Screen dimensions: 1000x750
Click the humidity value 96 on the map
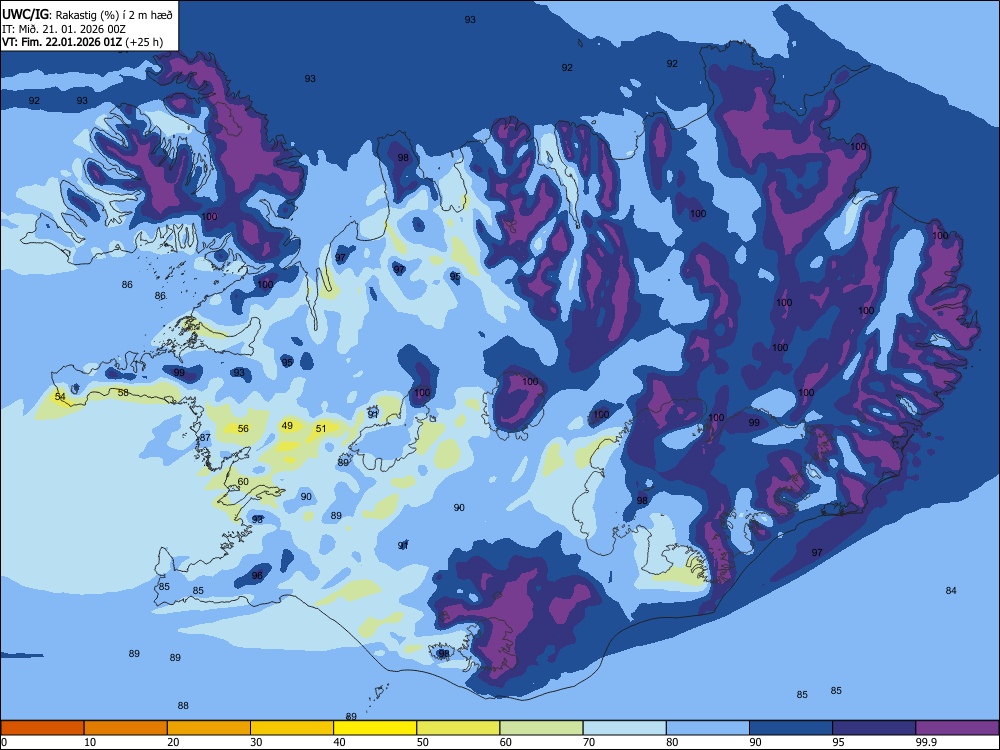tap(257, 575)
